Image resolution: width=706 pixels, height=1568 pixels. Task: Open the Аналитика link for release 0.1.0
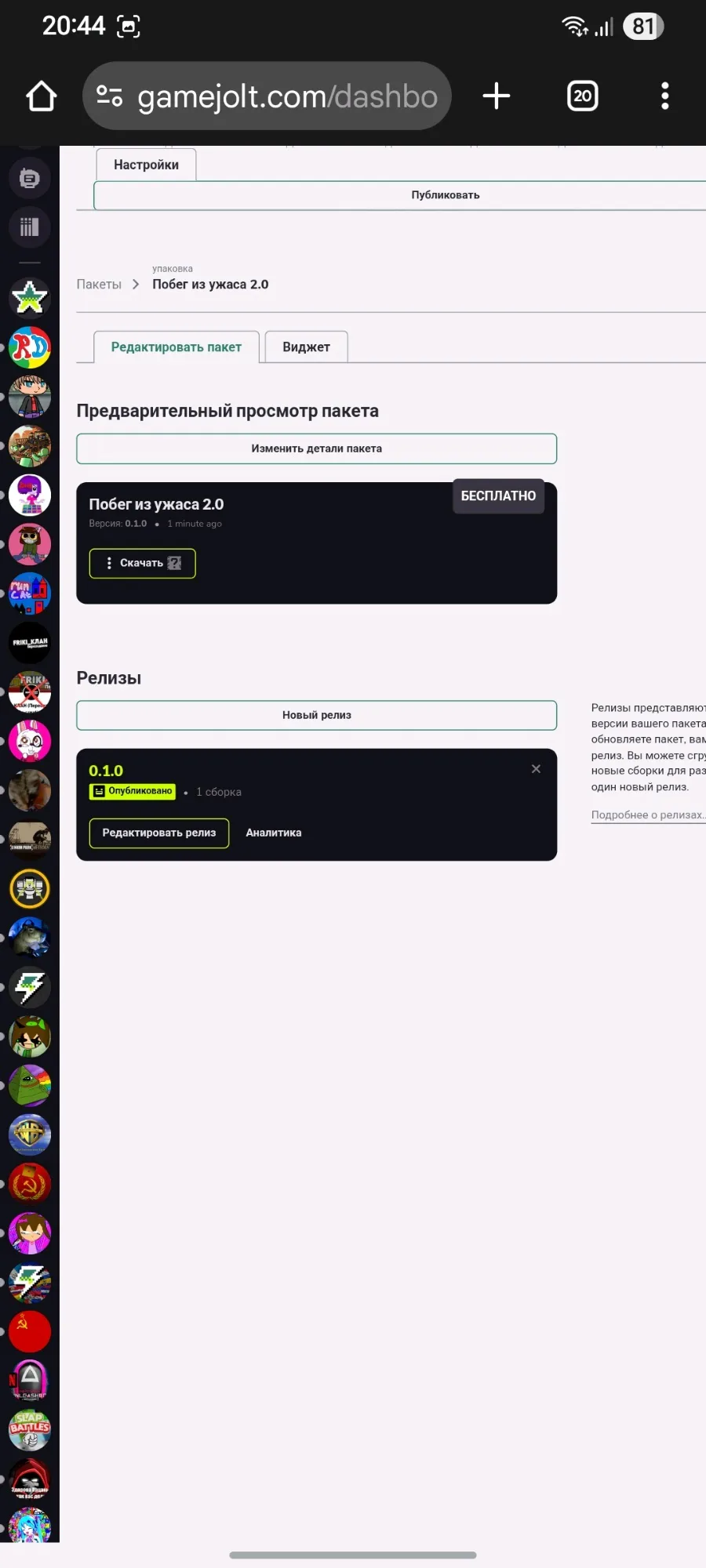point(273,833)
